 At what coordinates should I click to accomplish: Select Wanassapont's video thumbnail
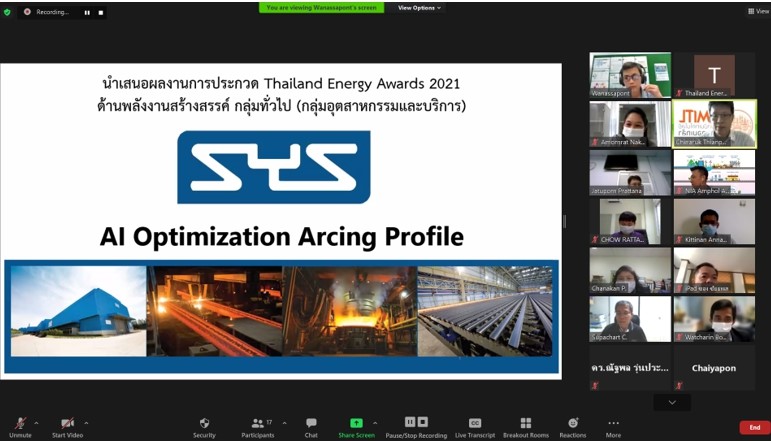[x=630, y=75]
